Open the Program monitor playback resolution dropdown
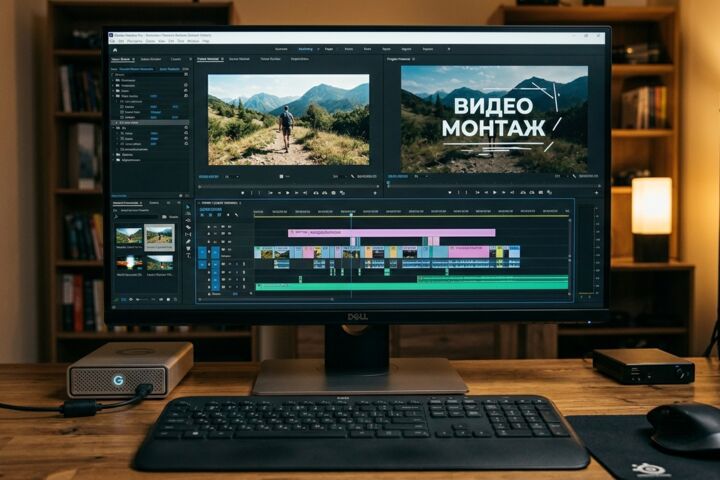Viewport: 720px width, 480px height. [560, 176]
